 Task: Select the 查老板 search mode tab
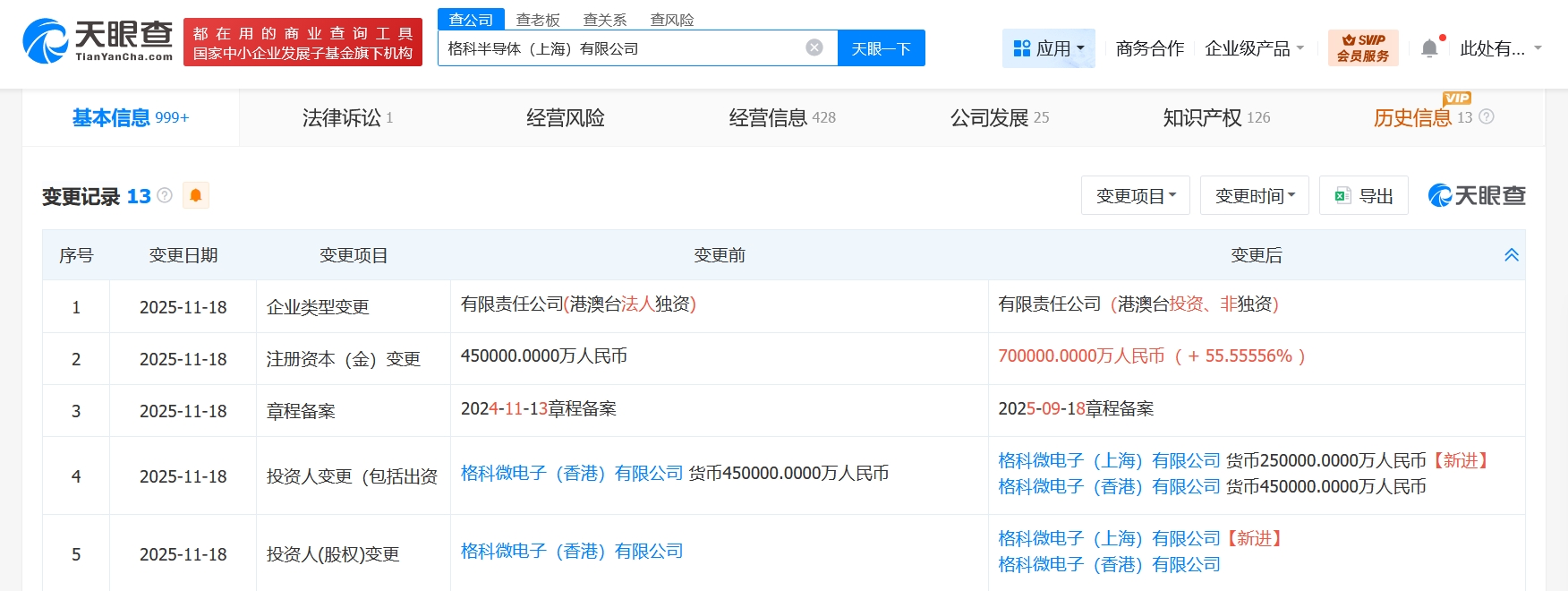tap(538, 20)
